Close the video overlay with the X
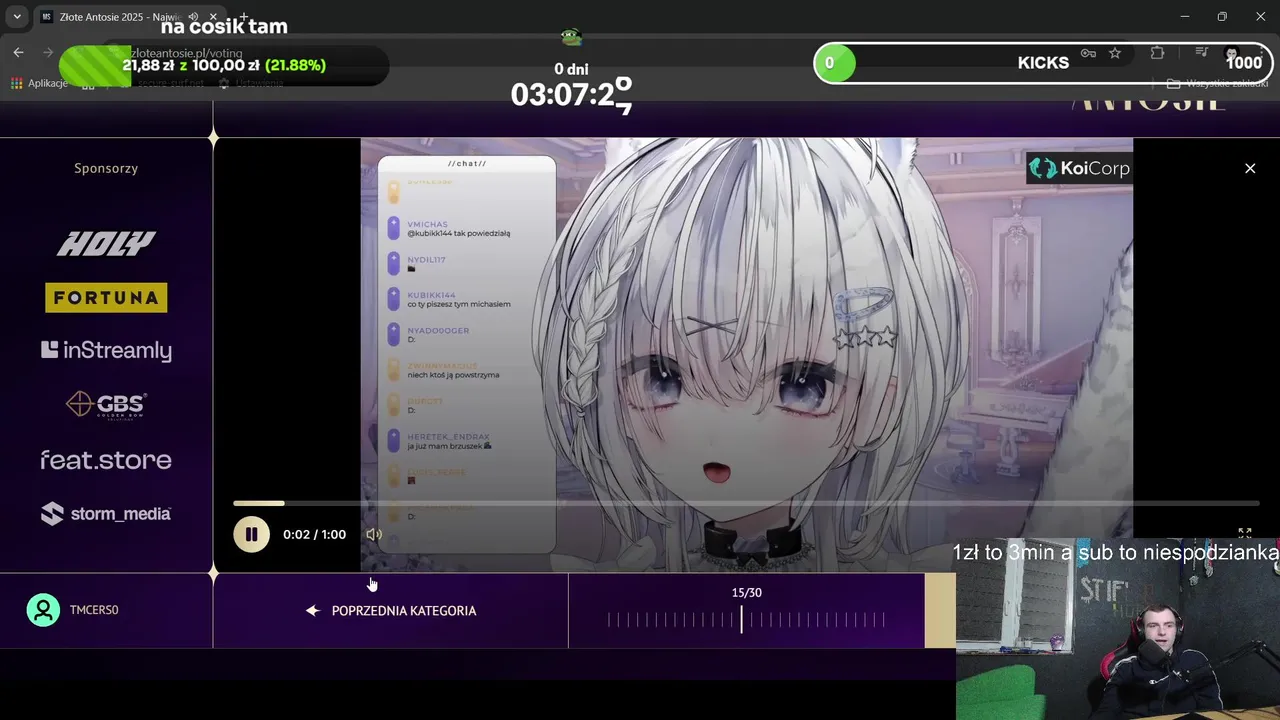 [x=1250, y=168]
